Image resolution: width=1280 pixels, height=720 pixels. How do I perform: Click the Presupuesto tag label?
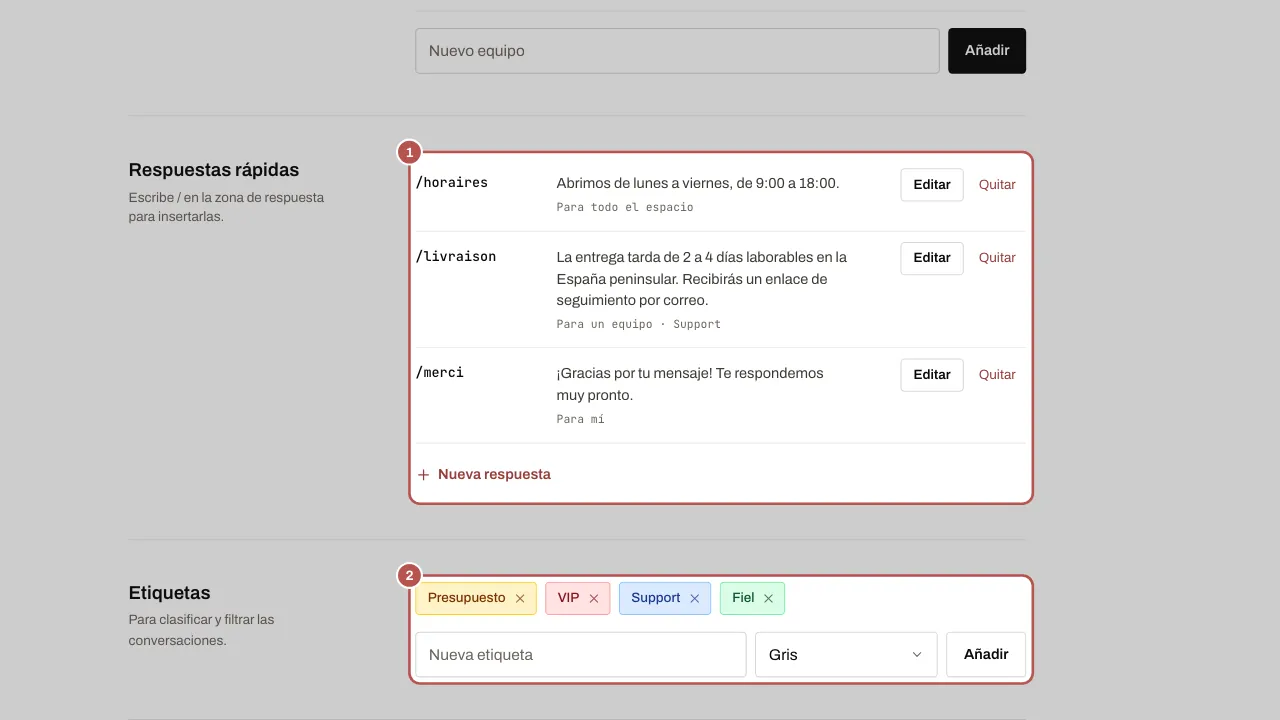467,598
